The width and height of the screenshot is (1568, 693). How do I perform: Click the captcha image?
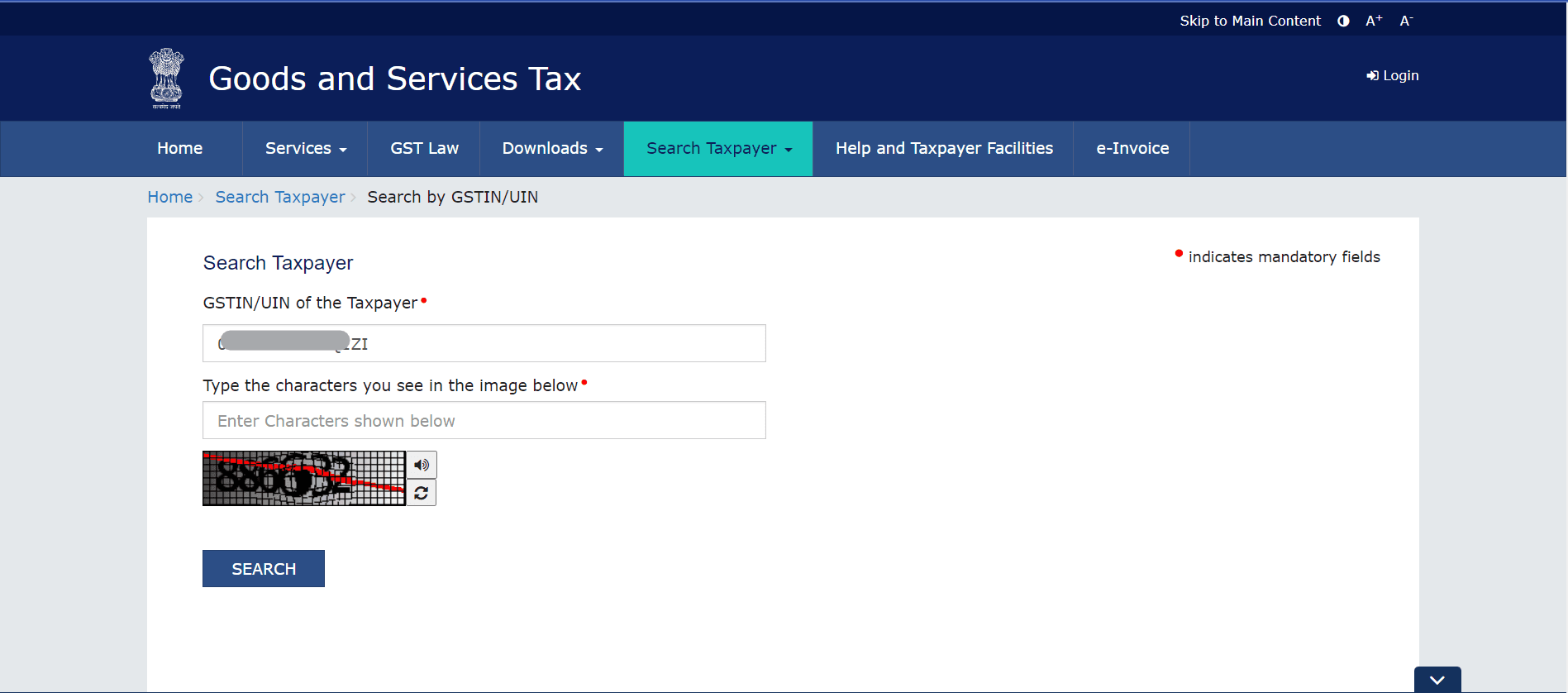point(304,478)
